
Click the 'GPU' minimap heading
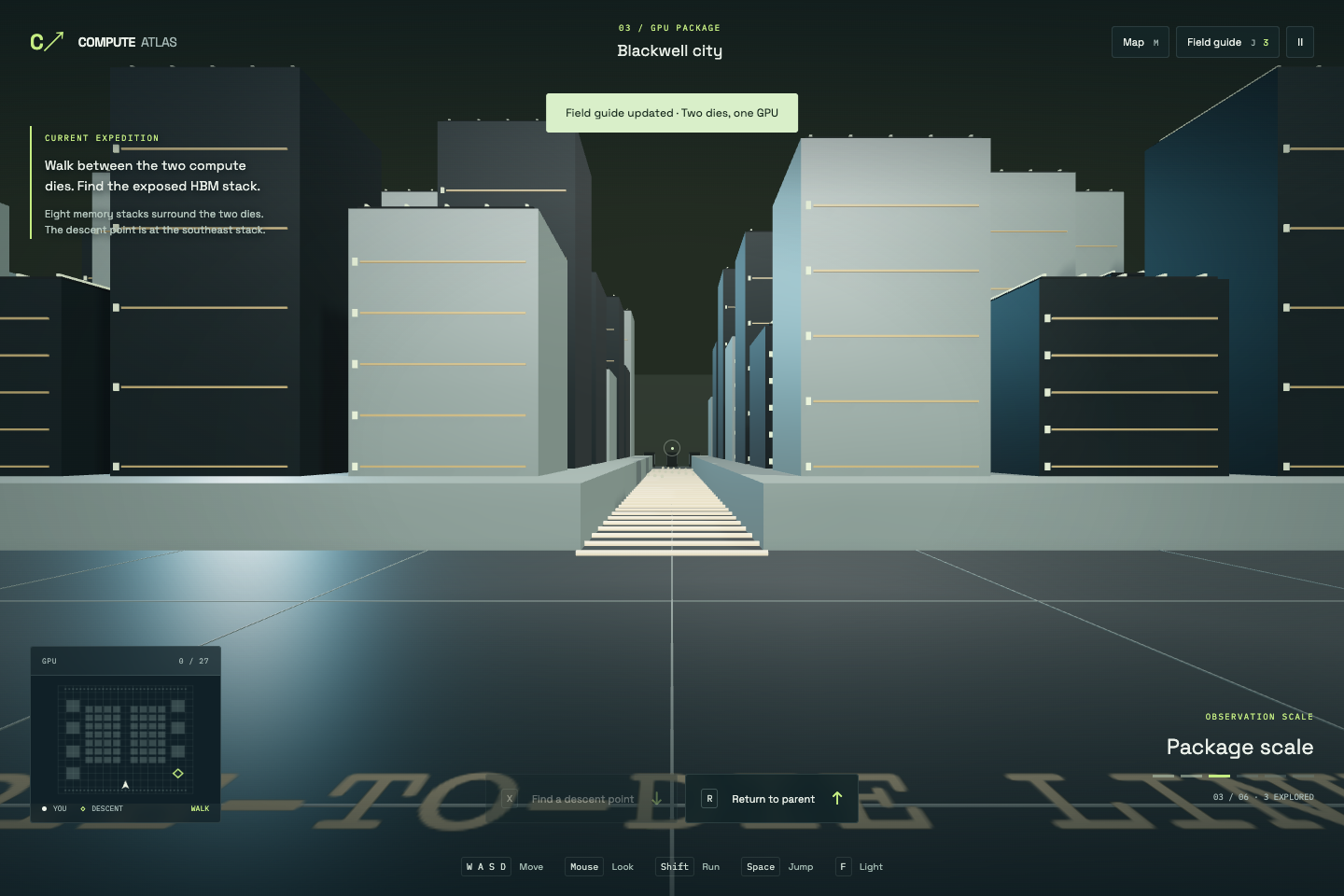coord(49,661)
